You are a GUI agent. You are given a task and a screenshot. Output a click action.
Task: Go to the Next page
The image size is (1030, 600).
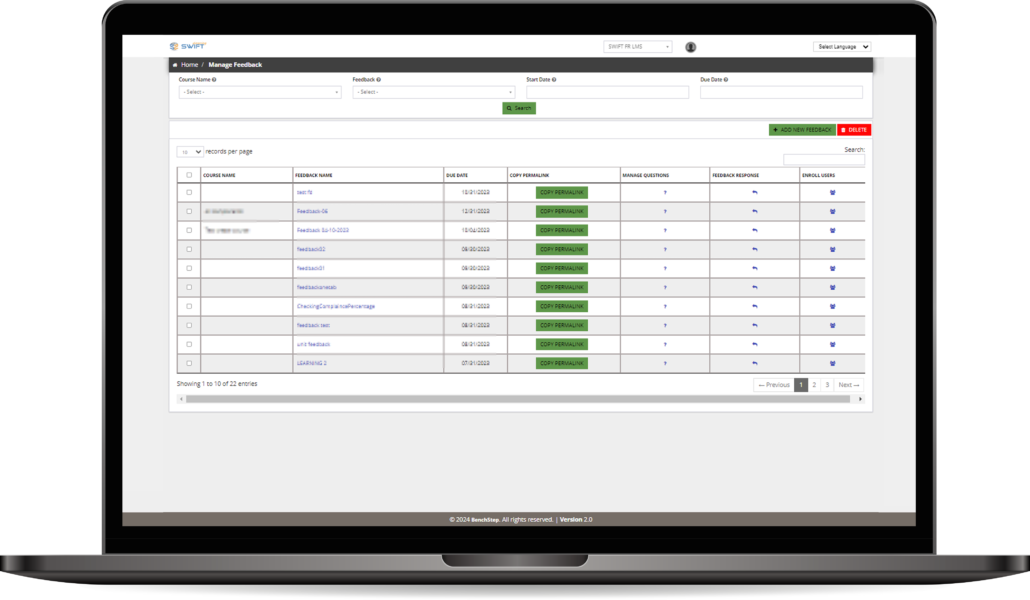pos(849,385)
